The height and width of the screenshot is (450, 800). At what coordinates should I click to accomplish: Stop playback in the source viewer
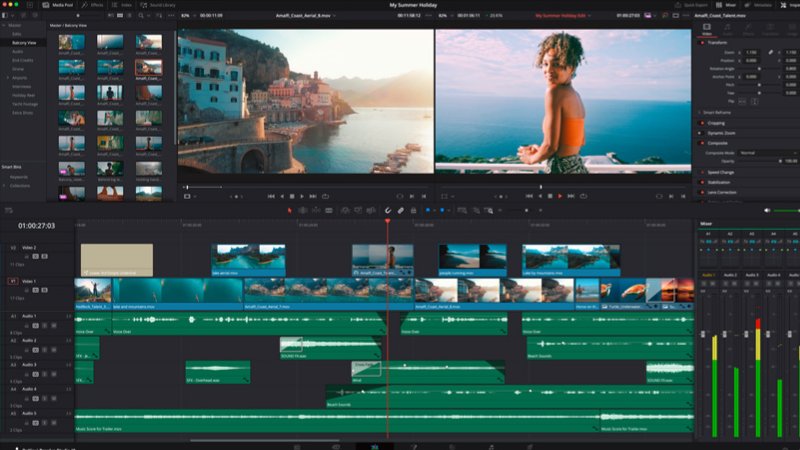292,196
